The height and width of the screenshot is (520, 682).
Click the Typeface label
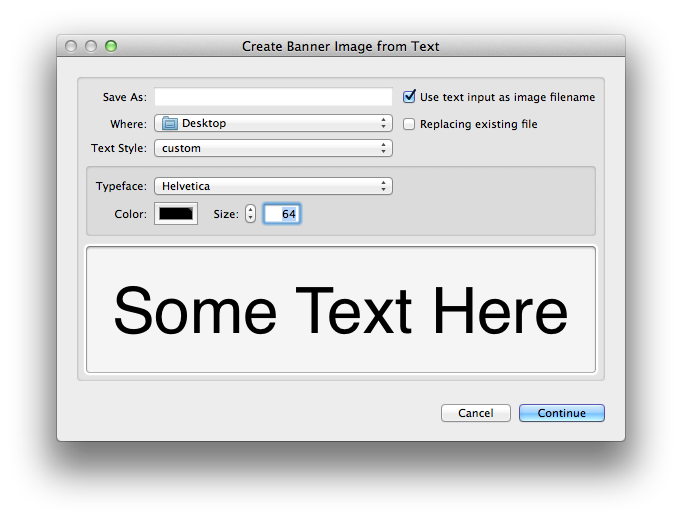click(x=121, y=186)
